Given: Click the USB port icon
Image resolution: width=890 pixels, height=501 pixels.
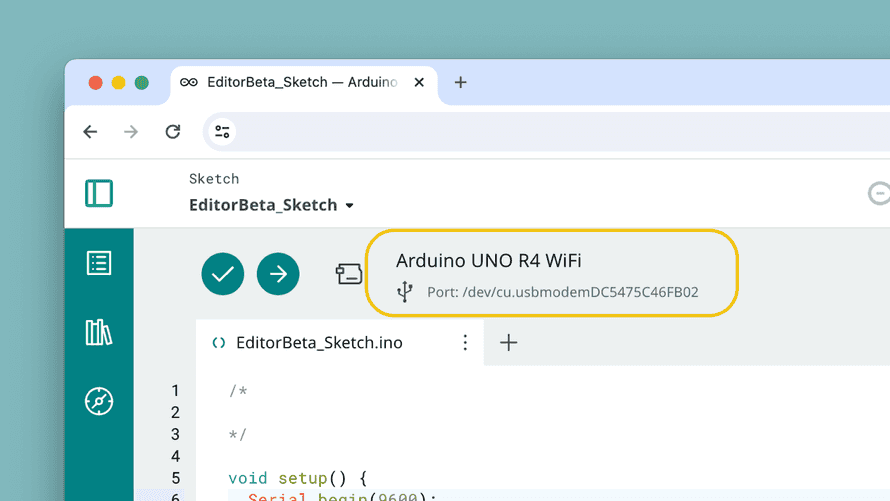Looking at the screenshot, I should [405, 292].
